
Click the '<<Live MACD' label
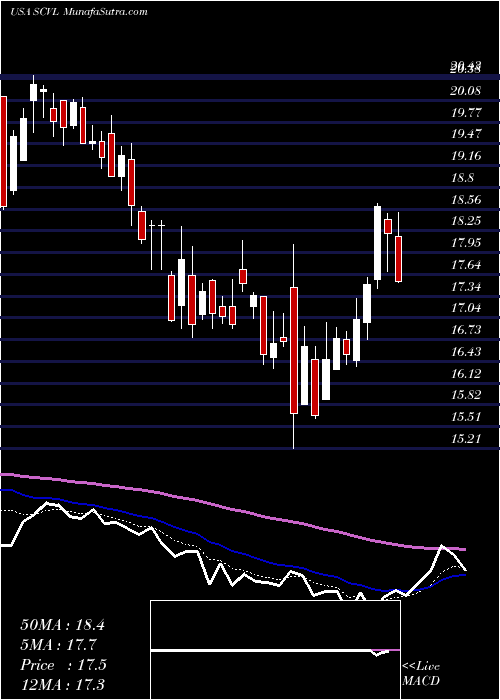pos(421,674)
